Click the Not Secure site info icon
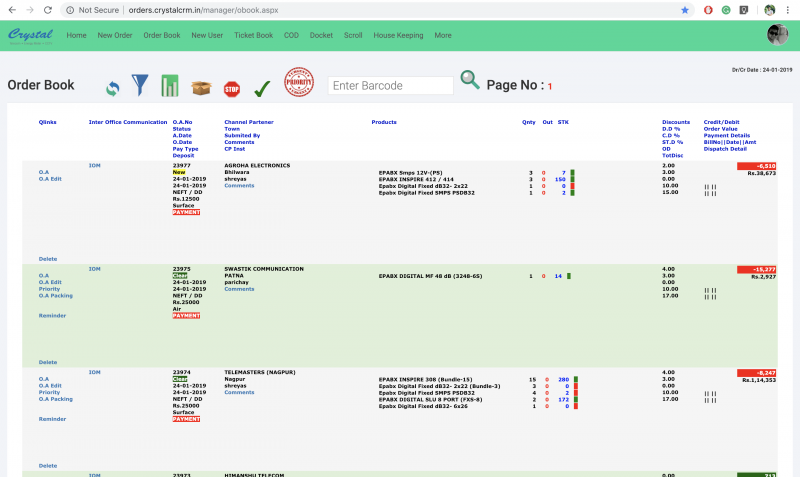Screen dimensions: 800x477 (70, 10)
